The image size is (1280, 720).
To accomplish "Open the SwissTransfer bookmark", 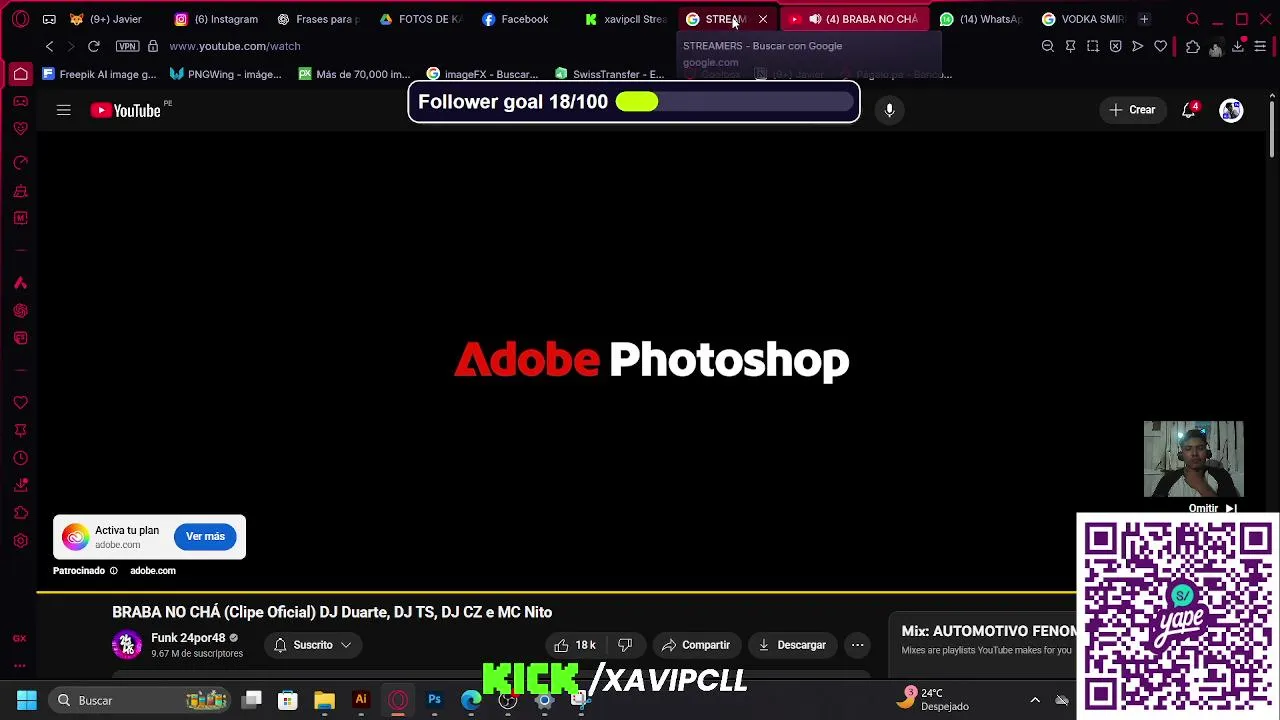I will pos(609,74).
